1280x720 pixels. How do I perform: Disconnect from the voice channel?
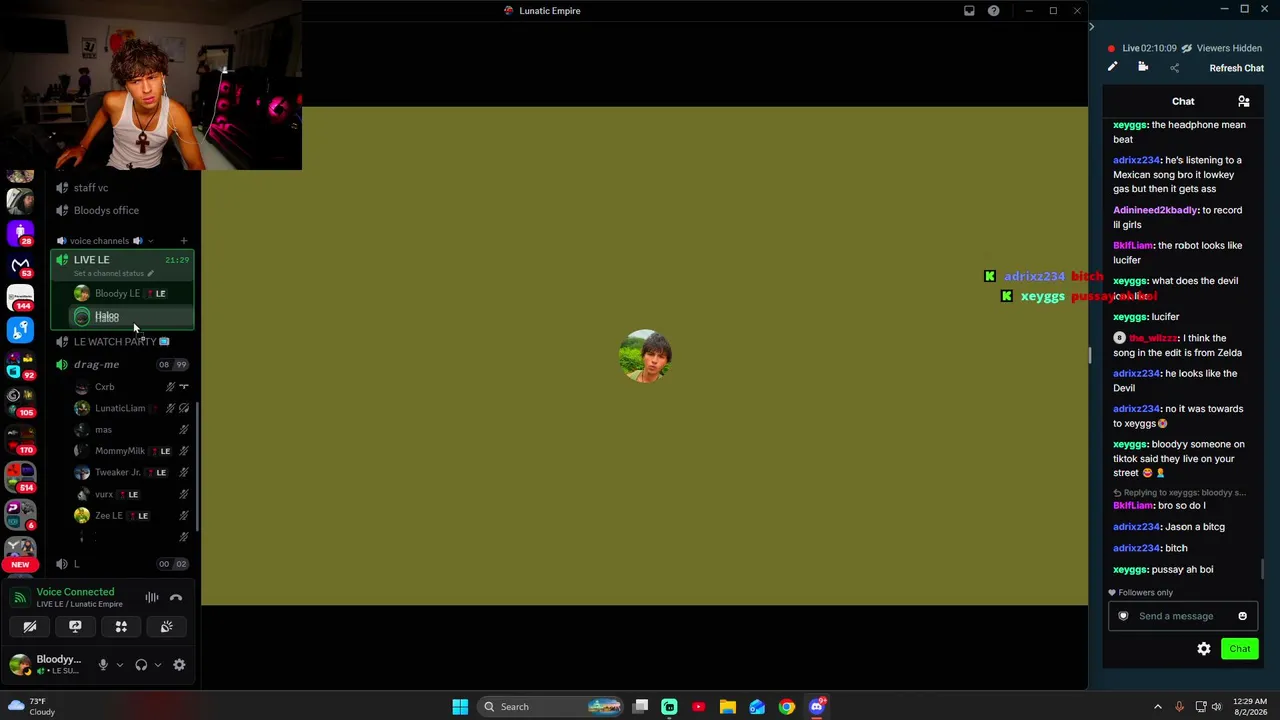[x=176, y=598]
